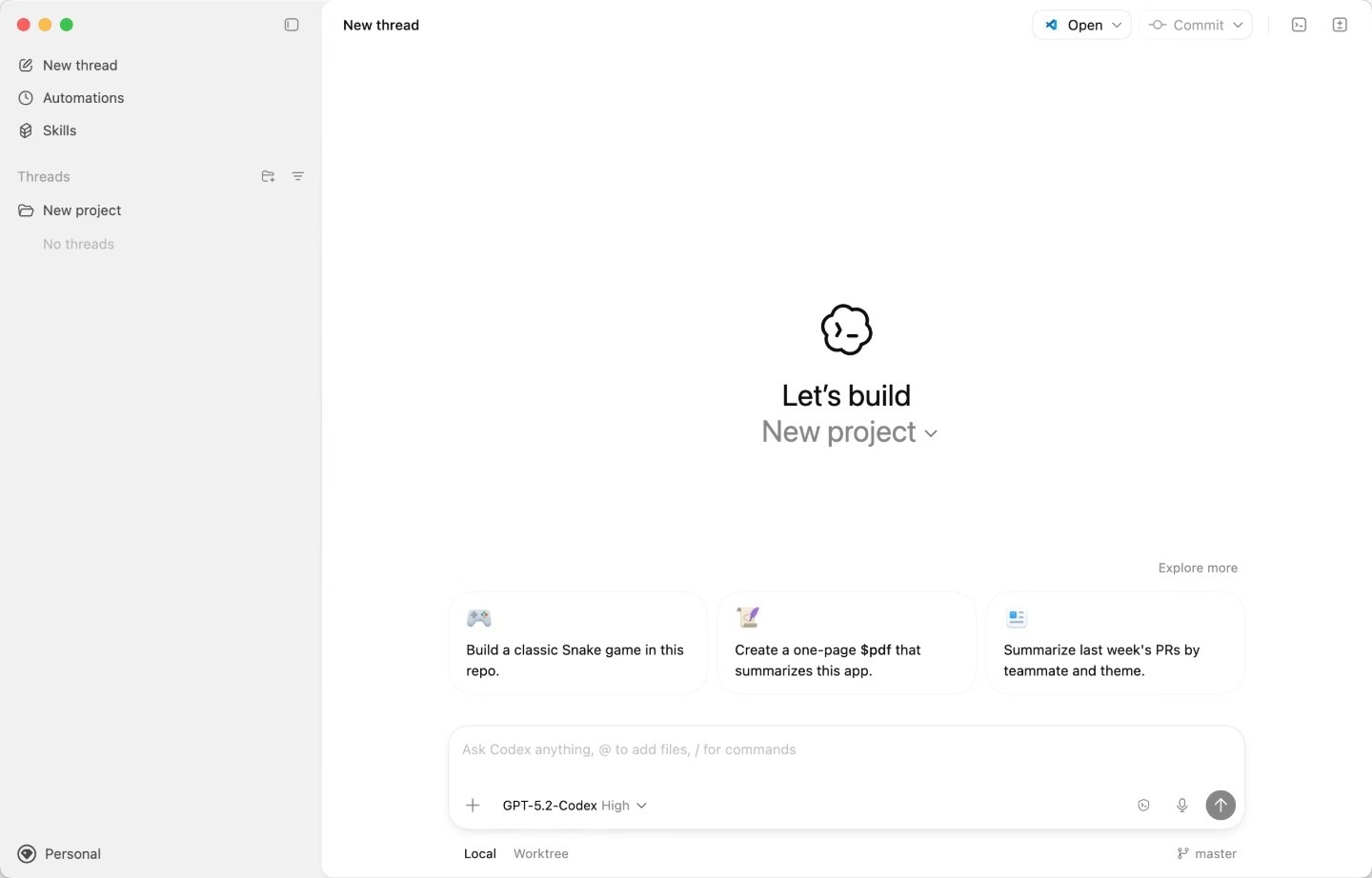This screenshot has width=1372, height=878.
Task: Open the Skills cube icon
Action: 26,130
